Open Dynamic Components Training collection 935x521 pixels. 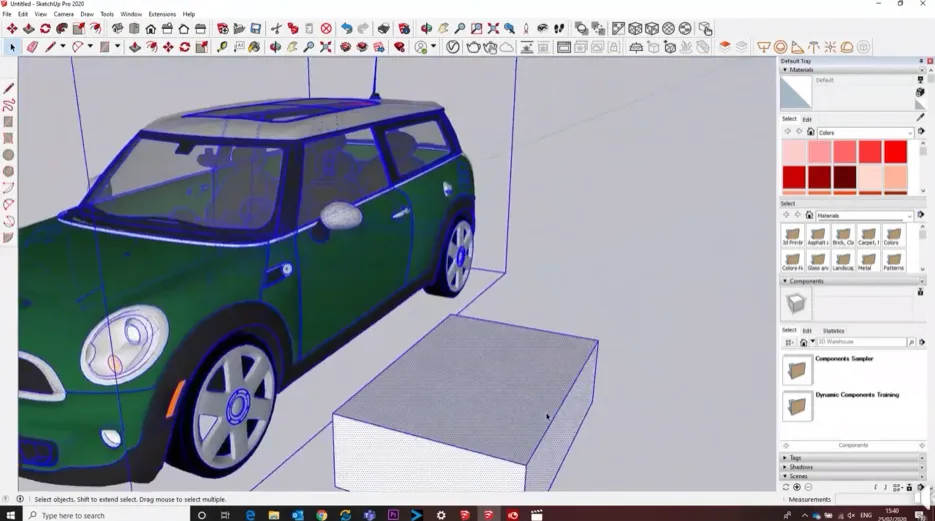pyautogui.click(x=856, y=395)
